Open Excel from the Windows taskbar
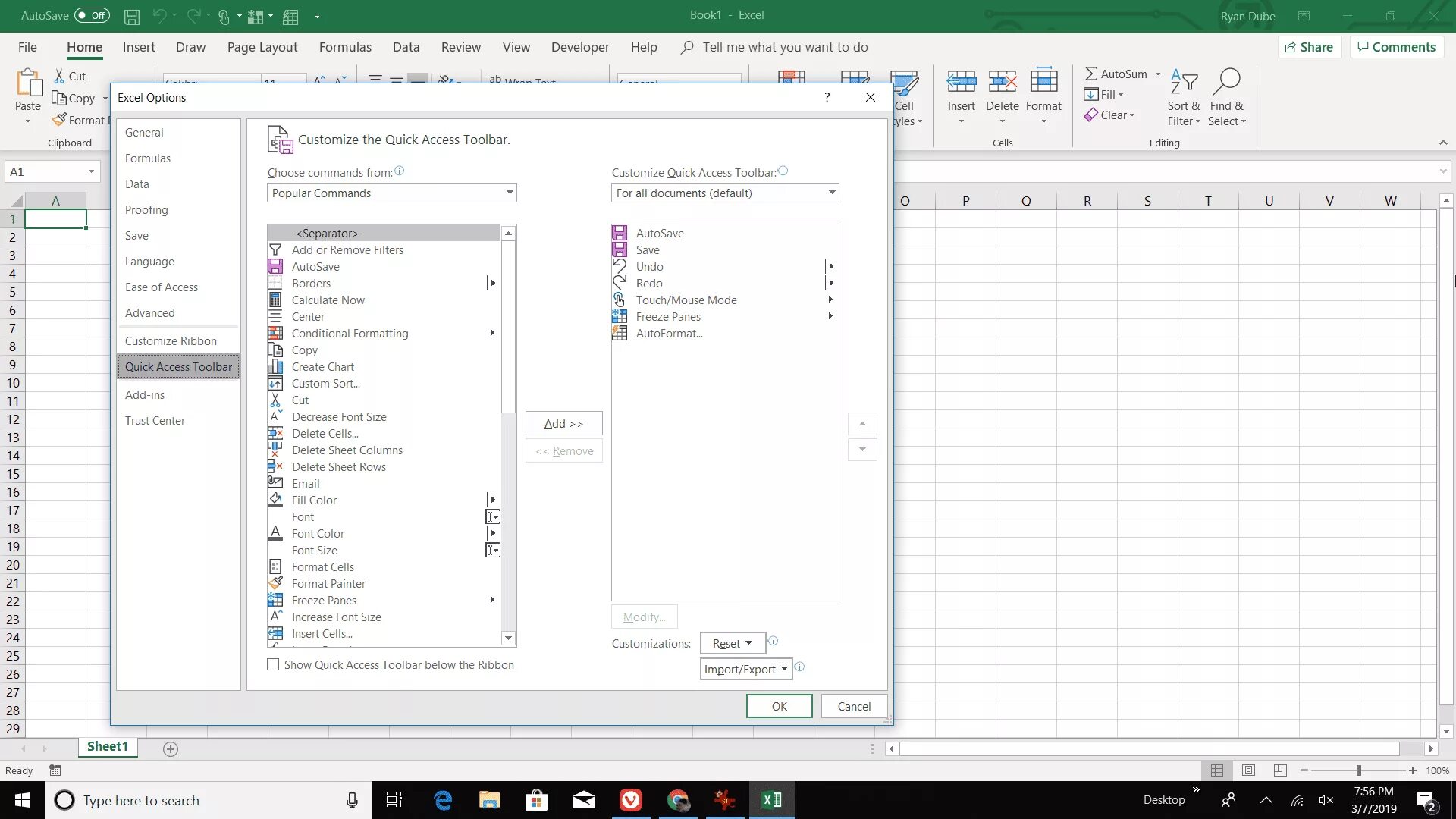The image size is (1456, 819). click(771, 800)
